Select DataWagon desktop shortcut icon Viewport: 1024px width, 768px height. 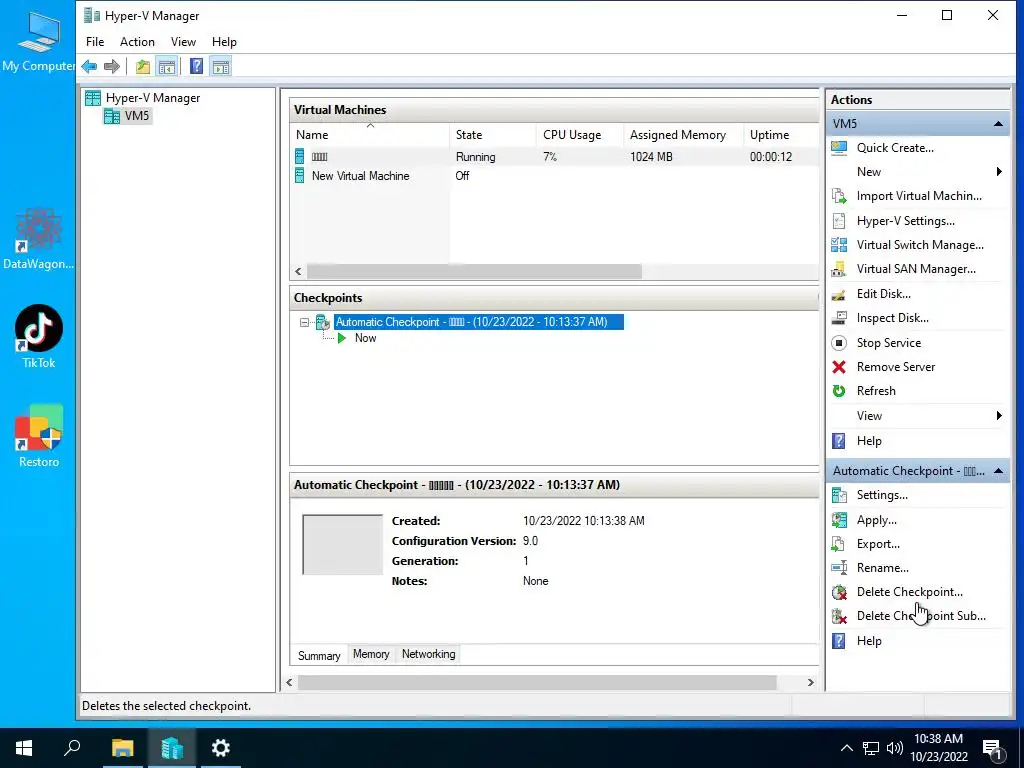(x=39, y=230)
